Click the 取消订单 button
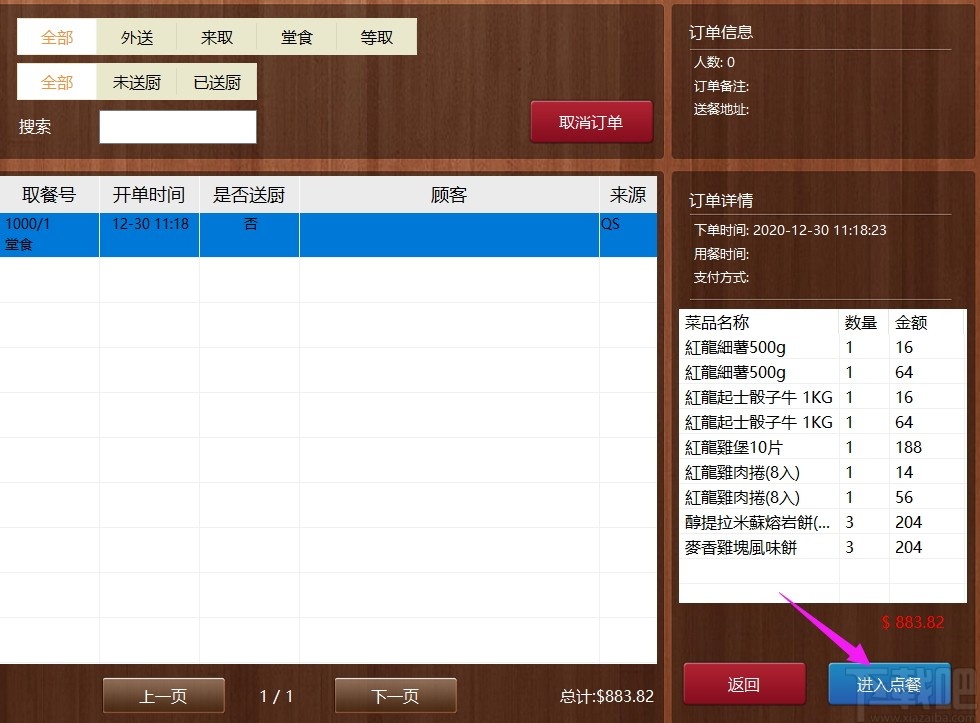Image resolution: width=980 pixels, height=723 pixels. pyautogui.click(x=591, y=120)
